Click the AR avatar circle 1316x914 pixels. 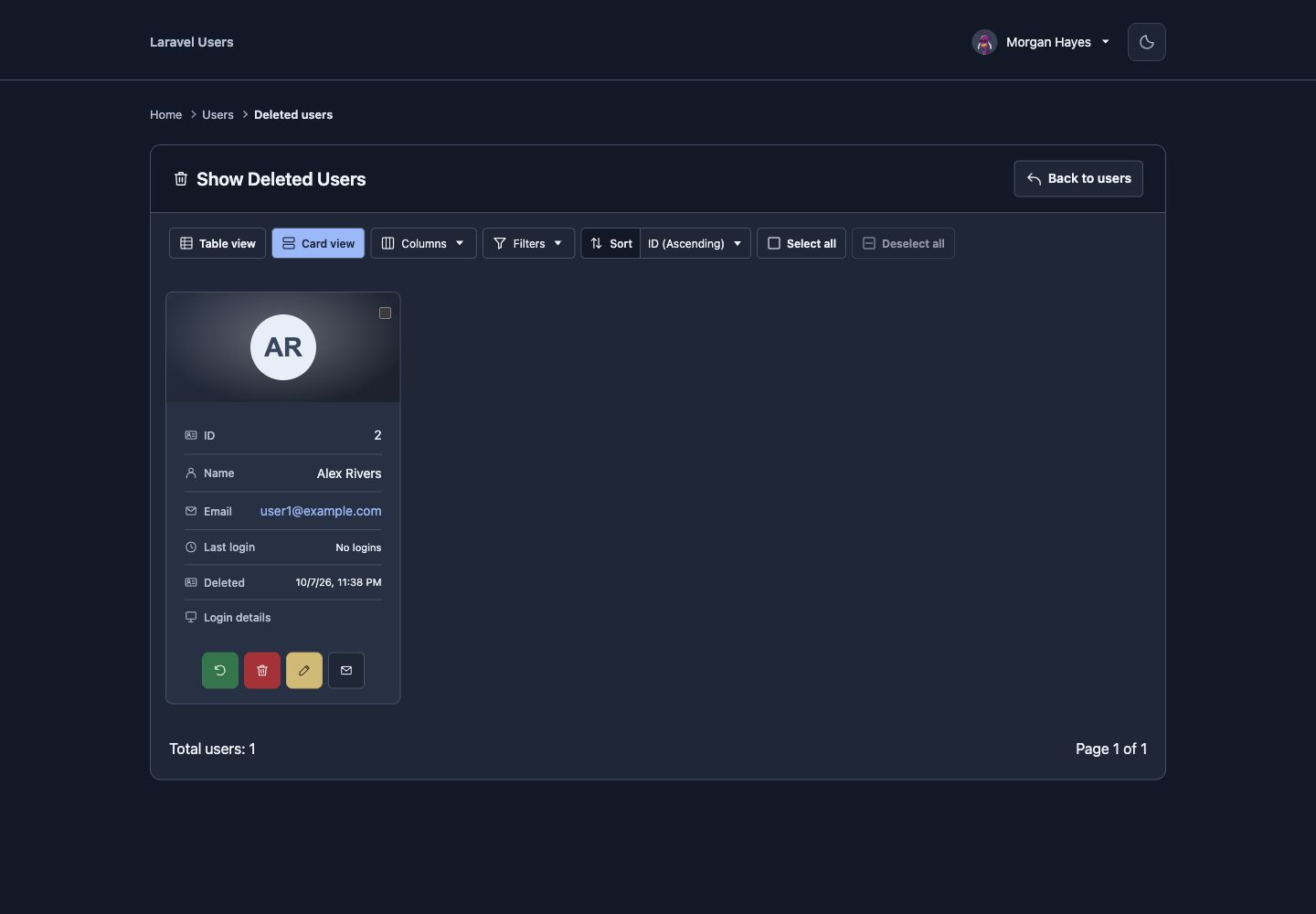point(283,347)
